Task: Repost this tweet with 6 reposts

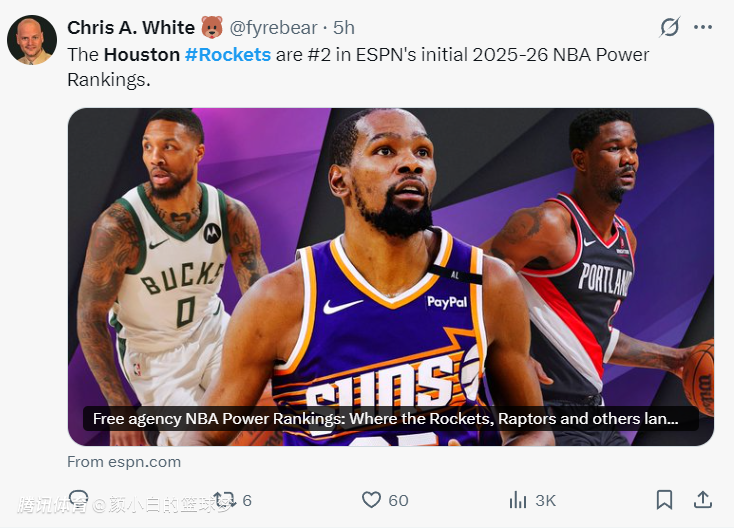Action: tap(226, 499)
